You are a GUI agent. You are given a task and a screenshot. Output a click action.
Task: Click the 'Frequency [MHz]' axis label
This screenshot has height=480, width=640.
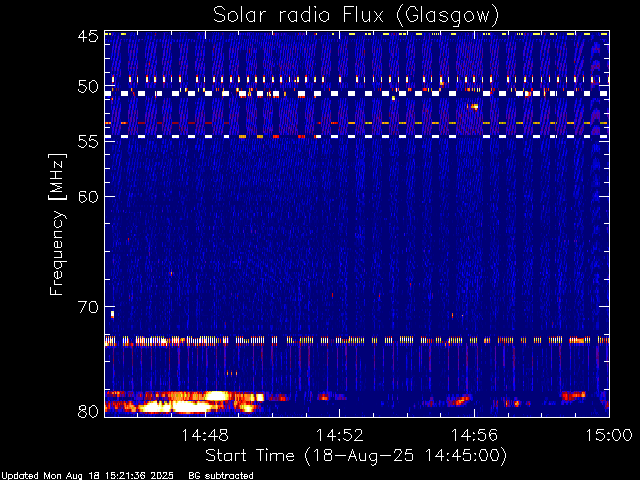pyautogui.click(x=57, y=224)
